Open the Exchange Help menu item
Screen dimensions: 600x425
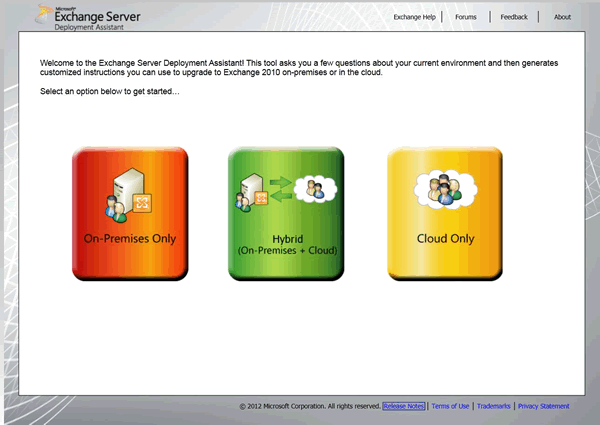[x=414, y=17]
